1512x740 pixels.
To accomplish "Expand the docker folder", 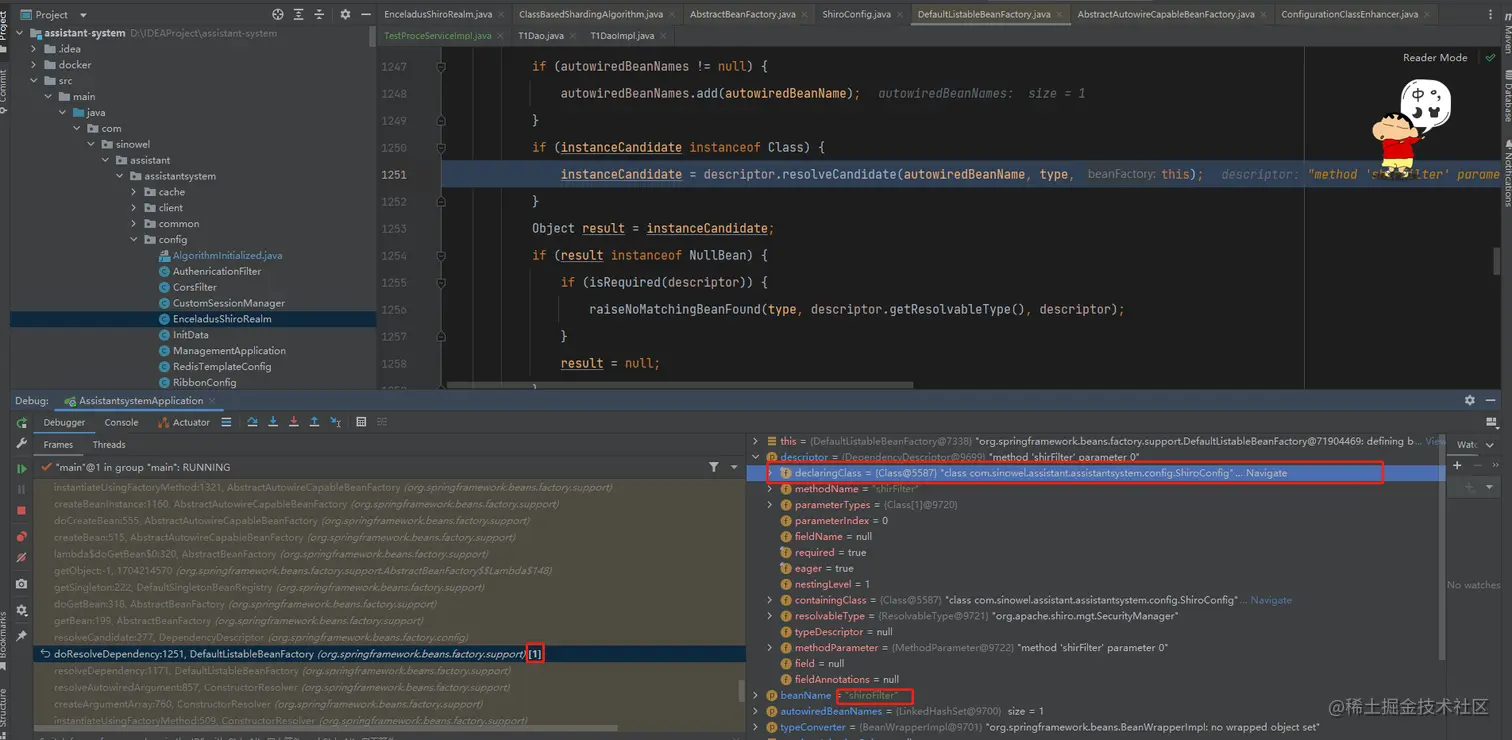I will (x=34, y=65).
